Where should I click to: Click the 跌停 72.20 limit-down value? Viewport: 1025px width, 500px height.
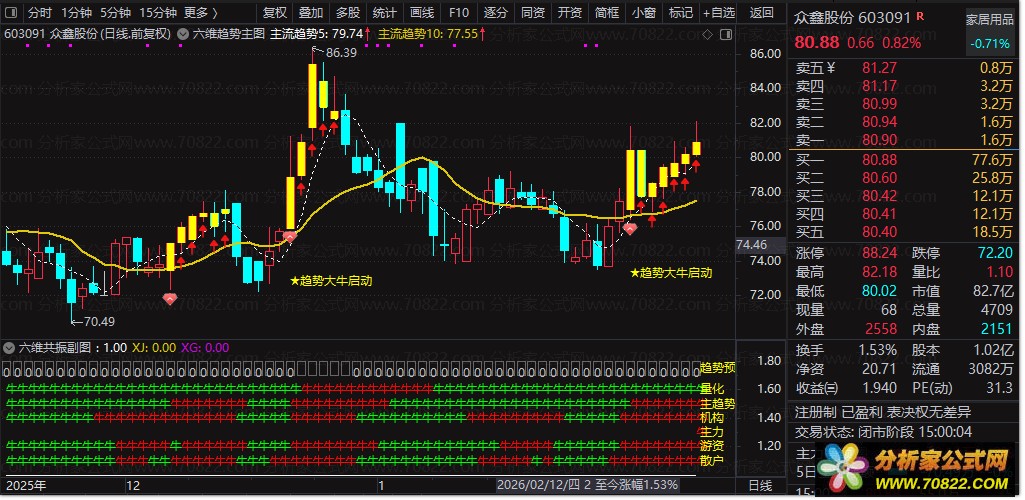point(994,253)
